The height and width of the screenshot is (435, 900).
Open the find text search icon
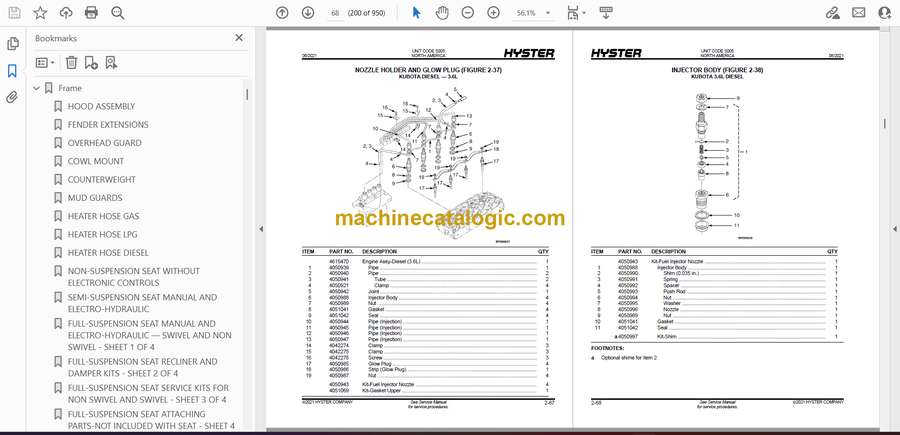point(118,13)
